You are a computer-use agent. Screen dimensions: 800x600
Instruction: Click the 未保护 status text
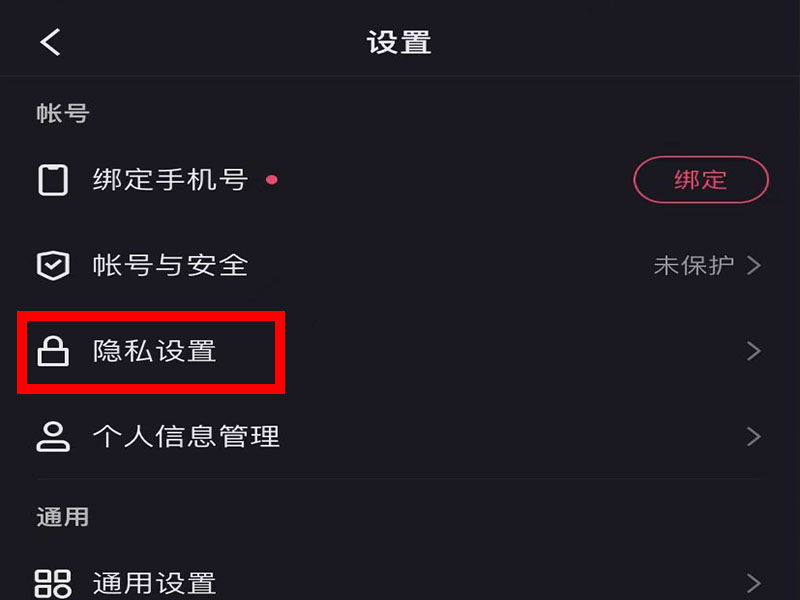tap(694, 265)
